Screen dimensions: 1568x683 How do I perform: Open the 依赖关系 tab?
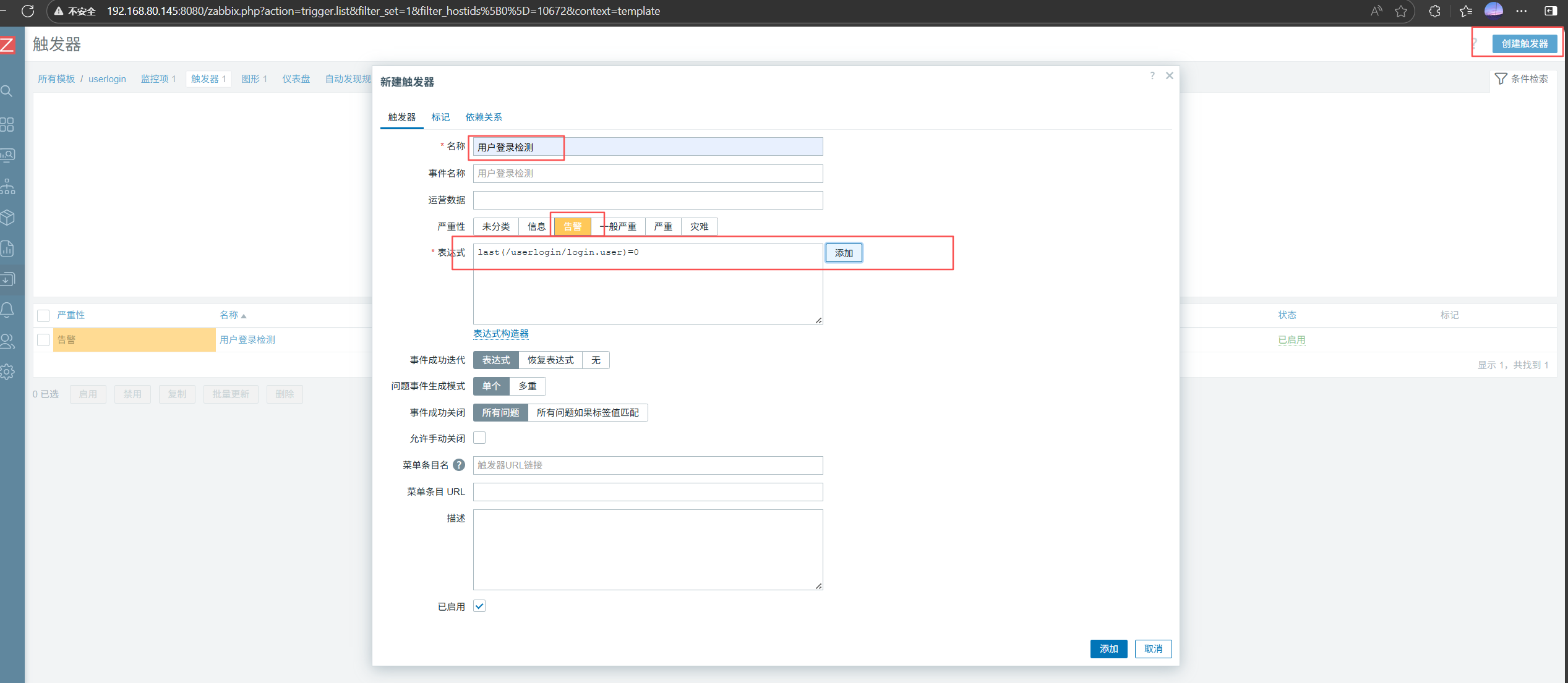484,117
